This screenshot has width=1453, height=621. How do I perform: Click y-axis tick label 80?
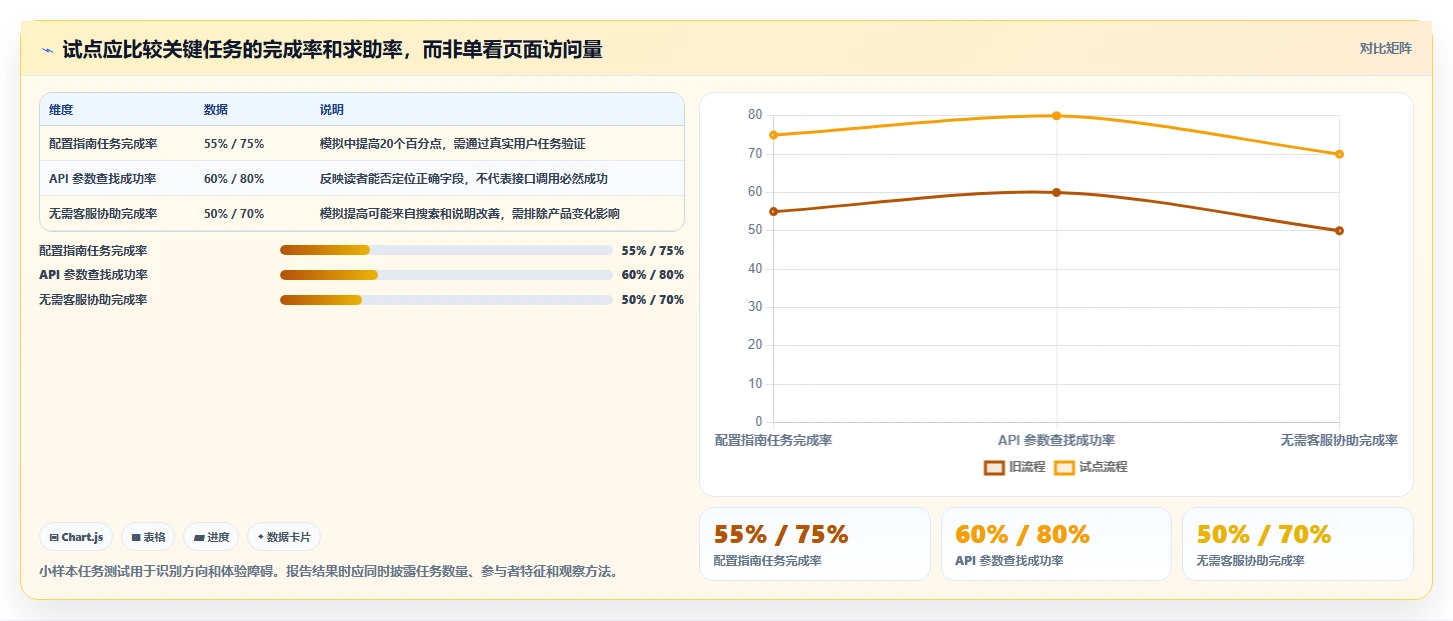(x=755, y=115)
